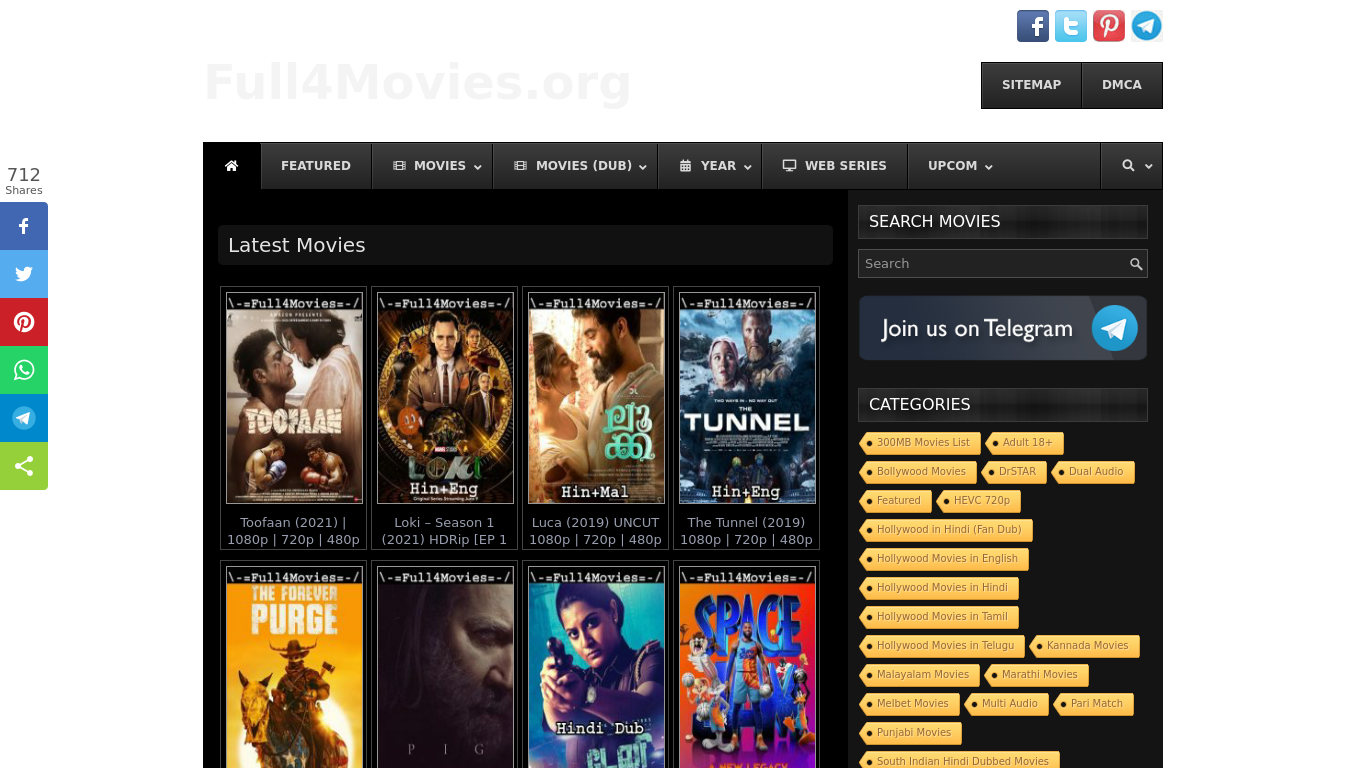Share on Twitter from left sidebar
The height and width of the screenshot is (768, 1366).
[24, 274]
